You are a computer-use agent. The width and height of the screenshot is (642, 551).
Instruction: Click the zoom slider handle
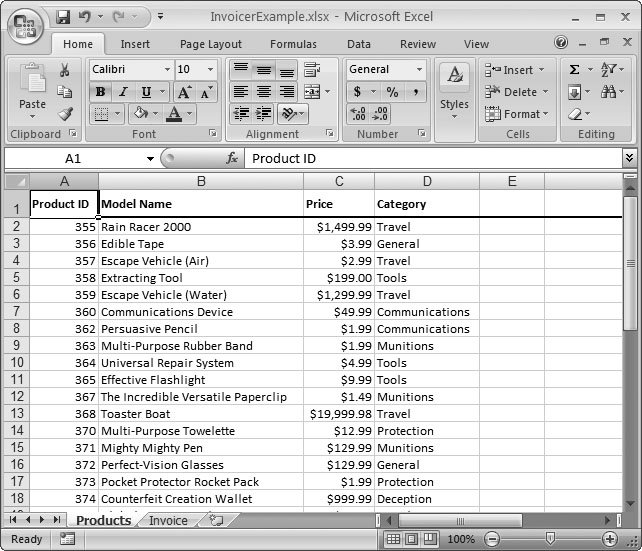(x=551, y=539)
